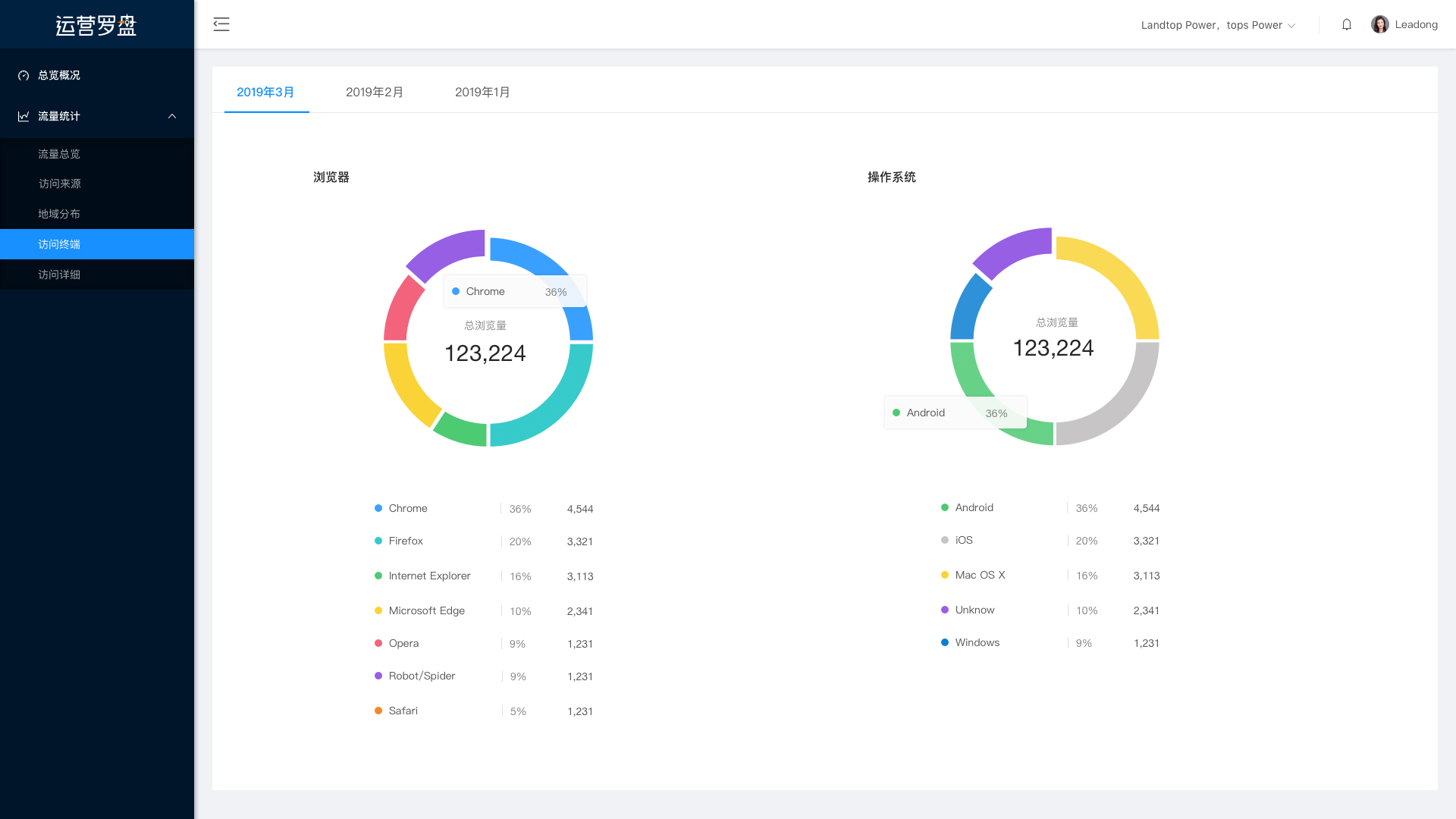Switch to the 2019年2月 tab
The image size is (1456, 819).
(x=375, y=92)
